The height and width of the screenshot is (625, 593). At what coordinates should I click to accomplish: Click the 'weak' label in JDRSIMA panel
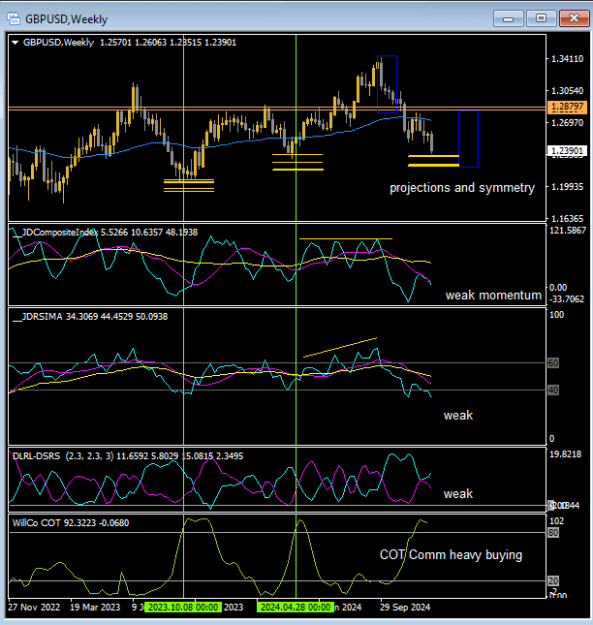point(458,415)
